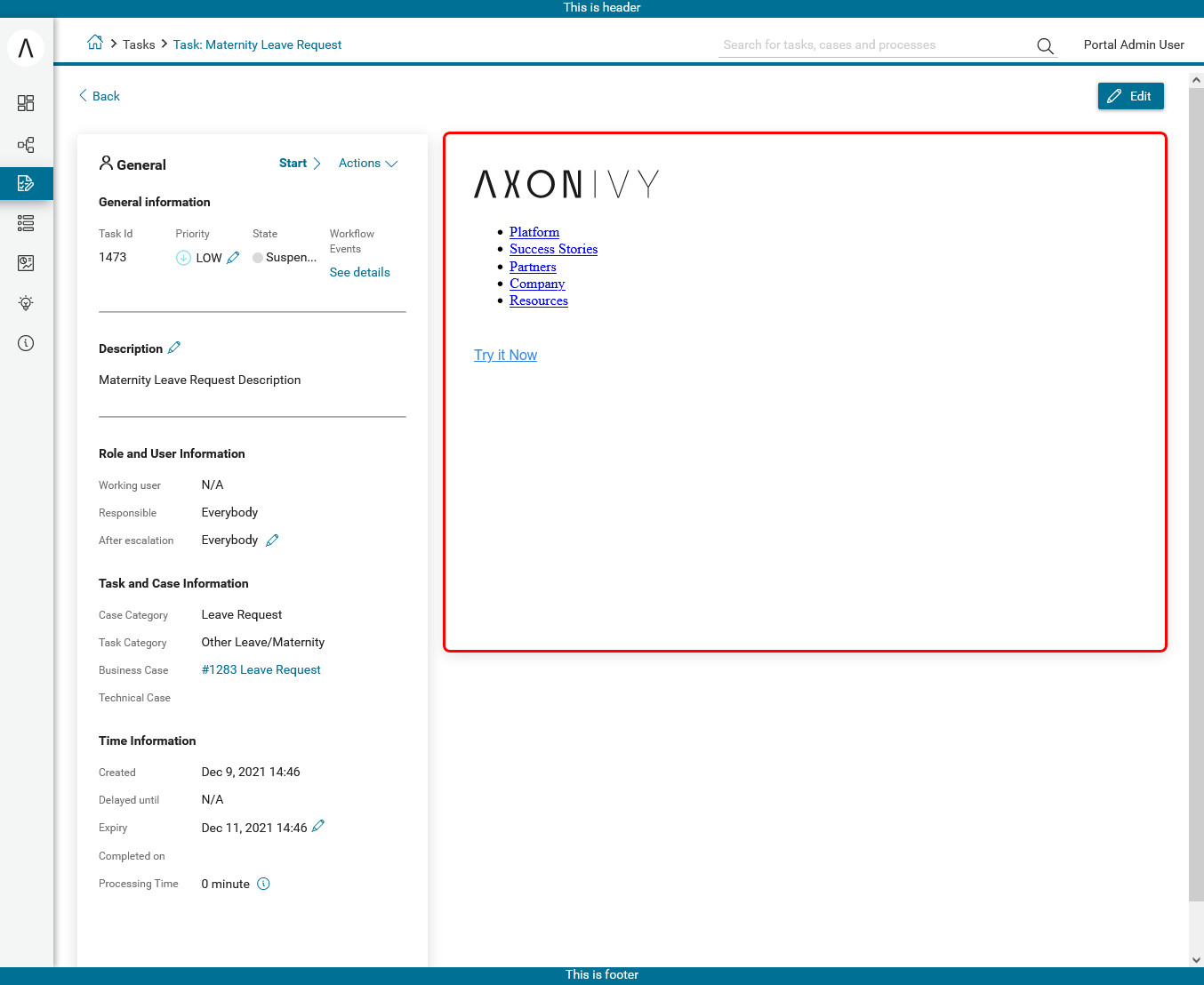The height and width of the screenshot is (985, 1204).
Task: Open the Platform link
Action: point(534,232)
